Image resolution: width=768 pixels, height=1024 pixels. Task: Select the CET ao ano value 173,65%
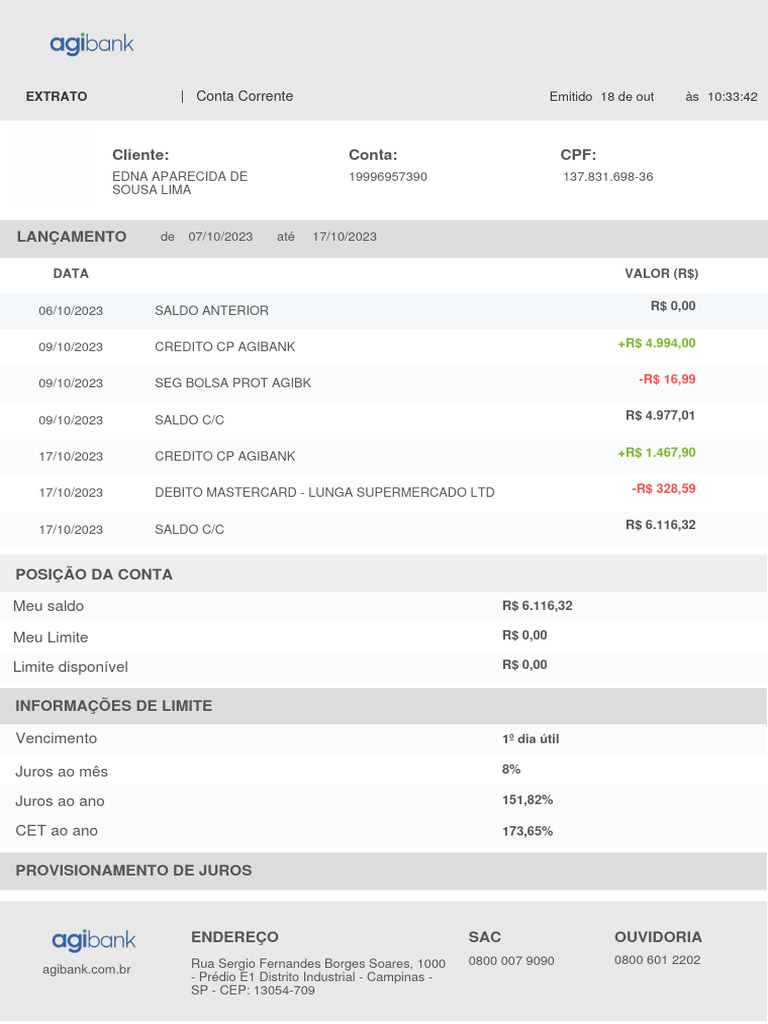tap(528, 831)
